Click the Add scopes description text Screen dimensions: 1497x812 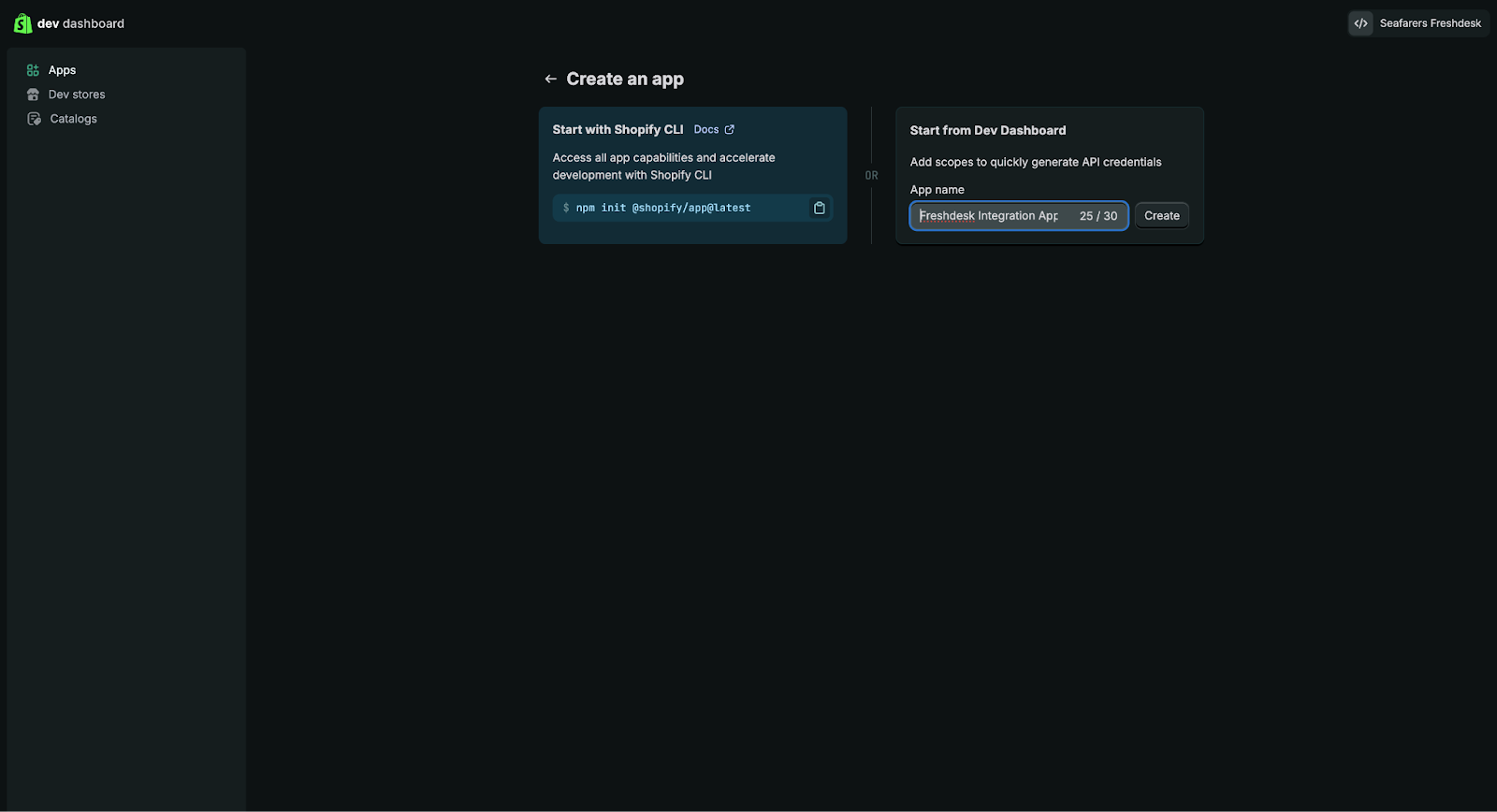(1036, 162)
